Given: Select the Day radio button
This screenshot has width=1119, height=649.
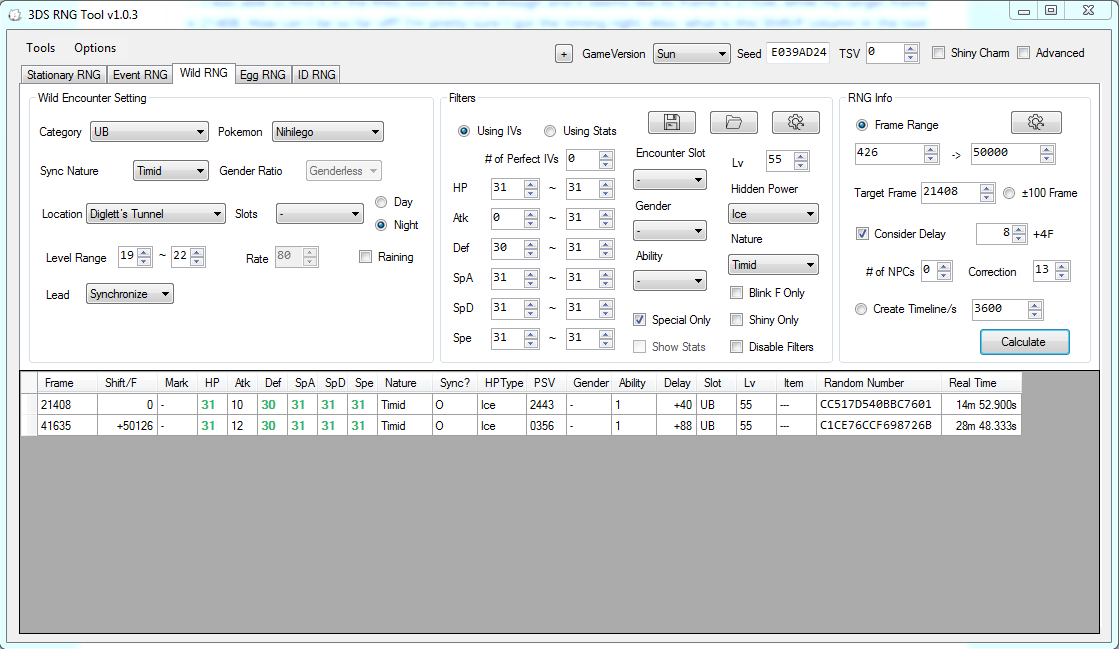Looking at the screenshot, I should [x=381, y=202].
